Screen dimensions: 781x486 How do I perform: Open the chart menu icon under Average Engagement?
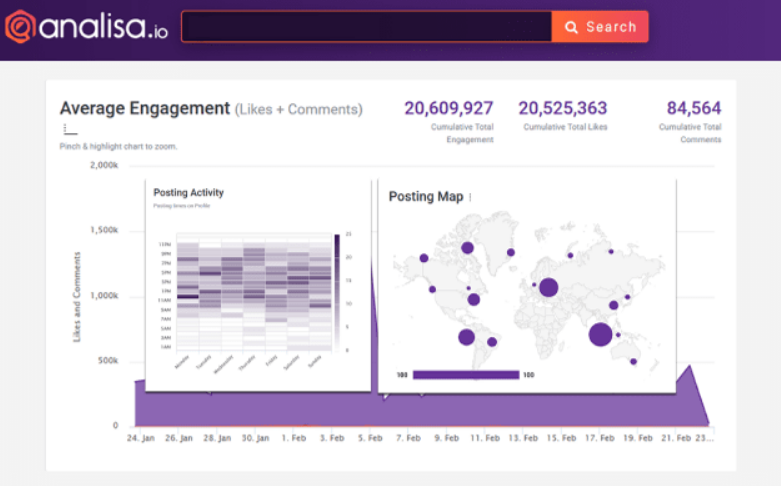click(70, 129)
